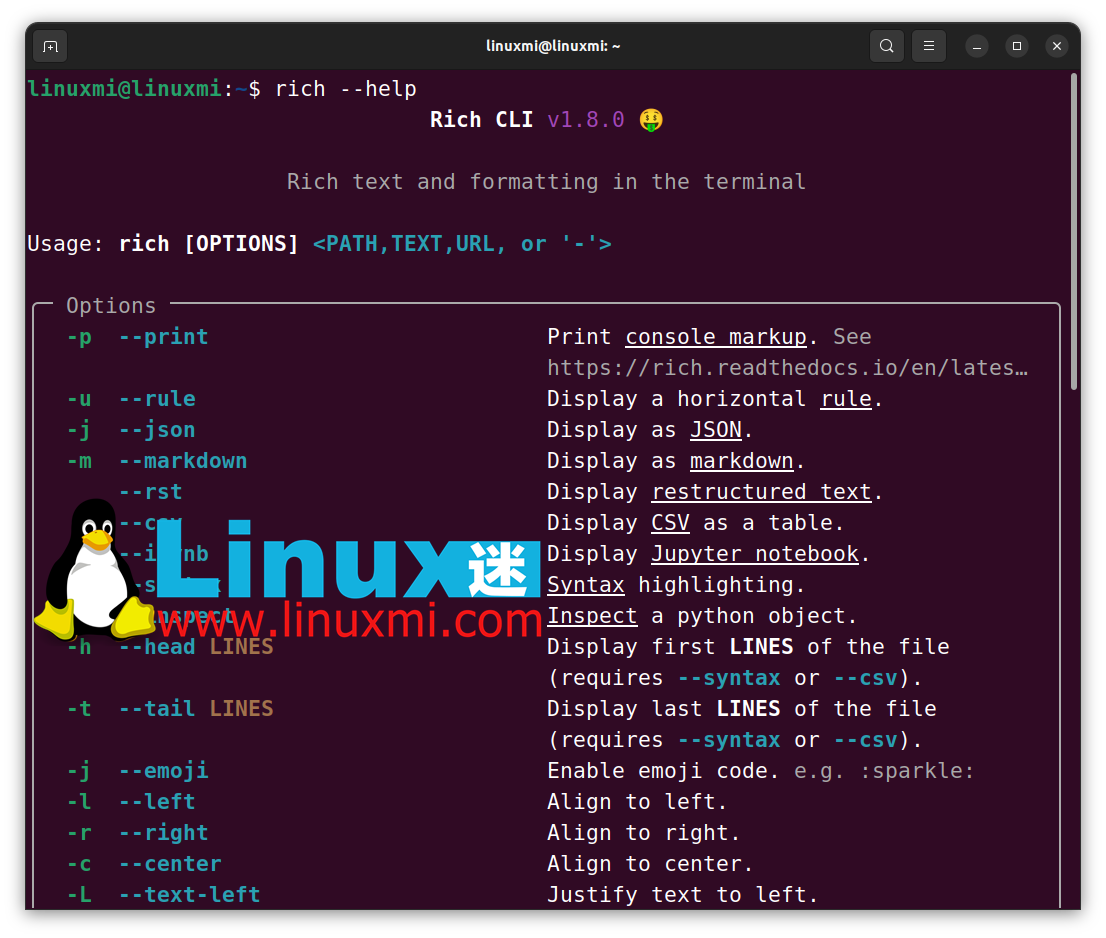Click the '--rst' option flag
This screenshot has height=938, width=1106.
[150, 492]
